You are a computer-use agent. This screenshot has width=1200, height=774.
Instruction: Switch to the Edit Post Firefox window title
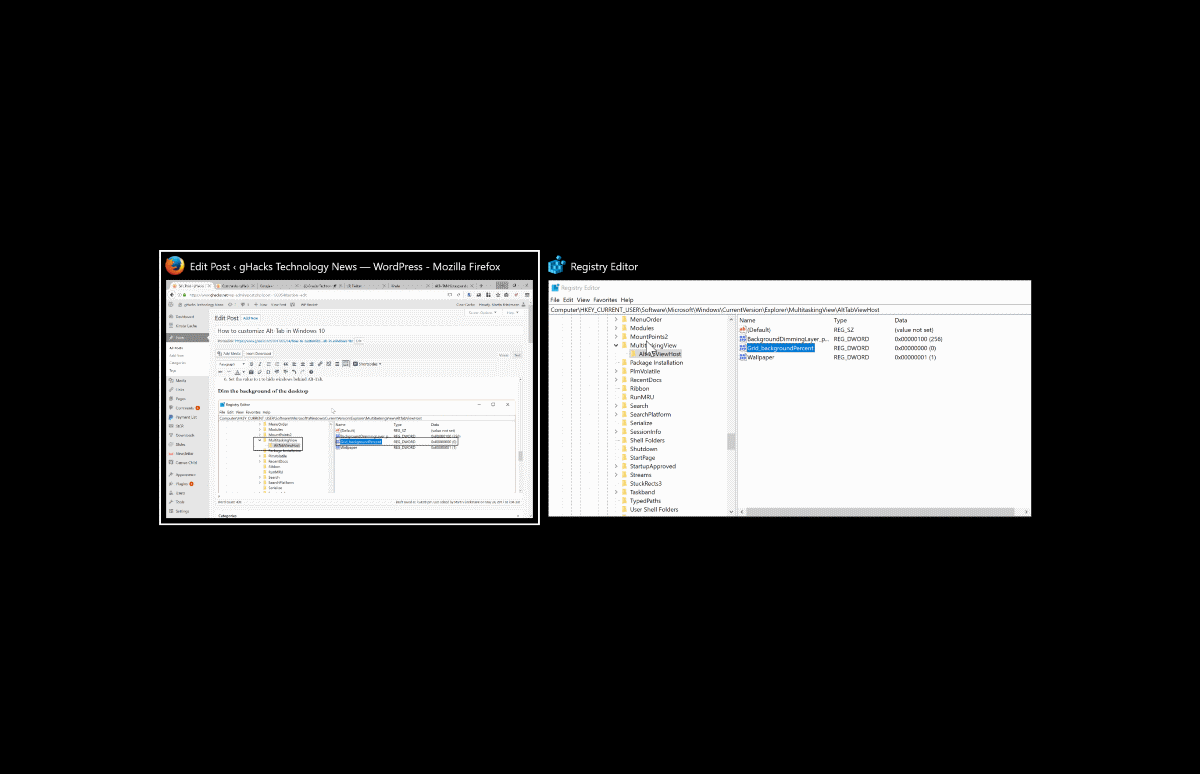point(345,266)
